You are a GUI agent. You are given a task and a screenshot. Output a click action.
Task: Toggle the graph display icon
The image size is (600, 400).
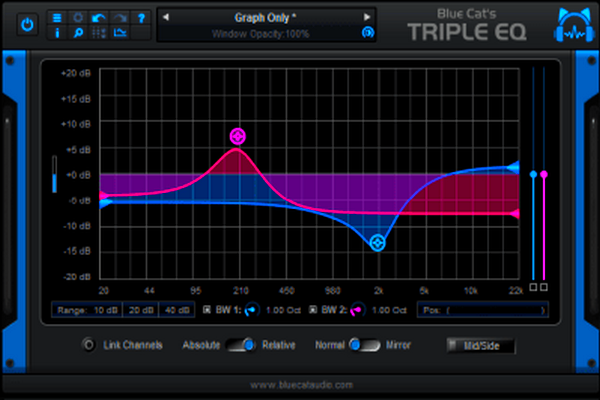click(120, 33)
